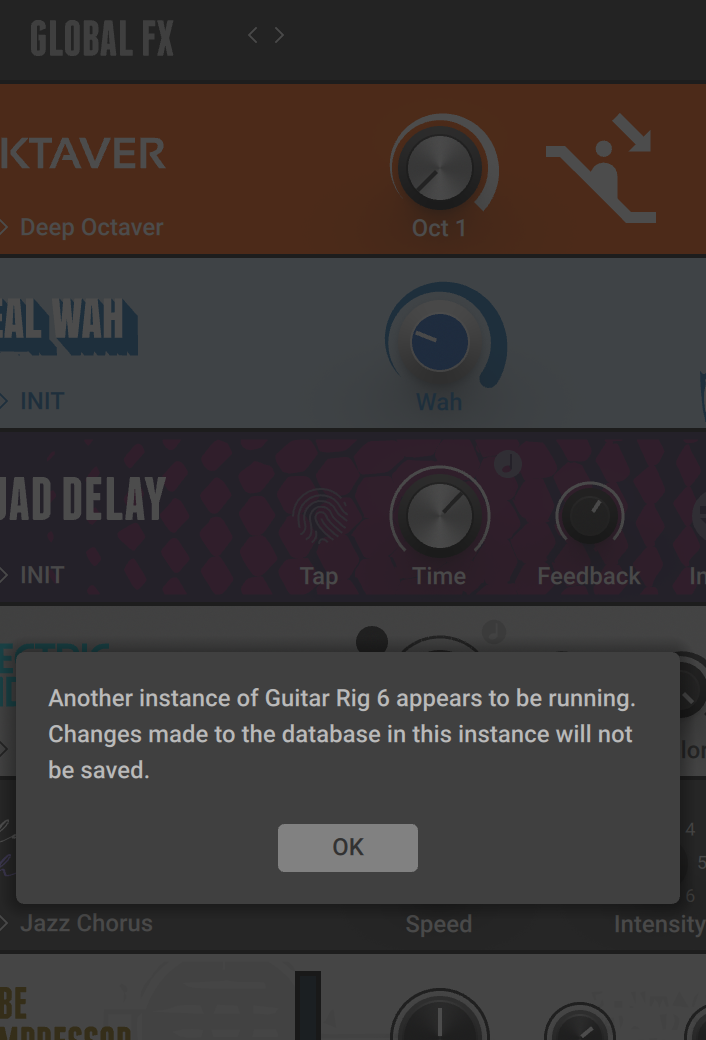Screen dimensions: 706x1040
Task: Click the Oct 1 knob on Oktaver
Action: (x=440, y=168)
